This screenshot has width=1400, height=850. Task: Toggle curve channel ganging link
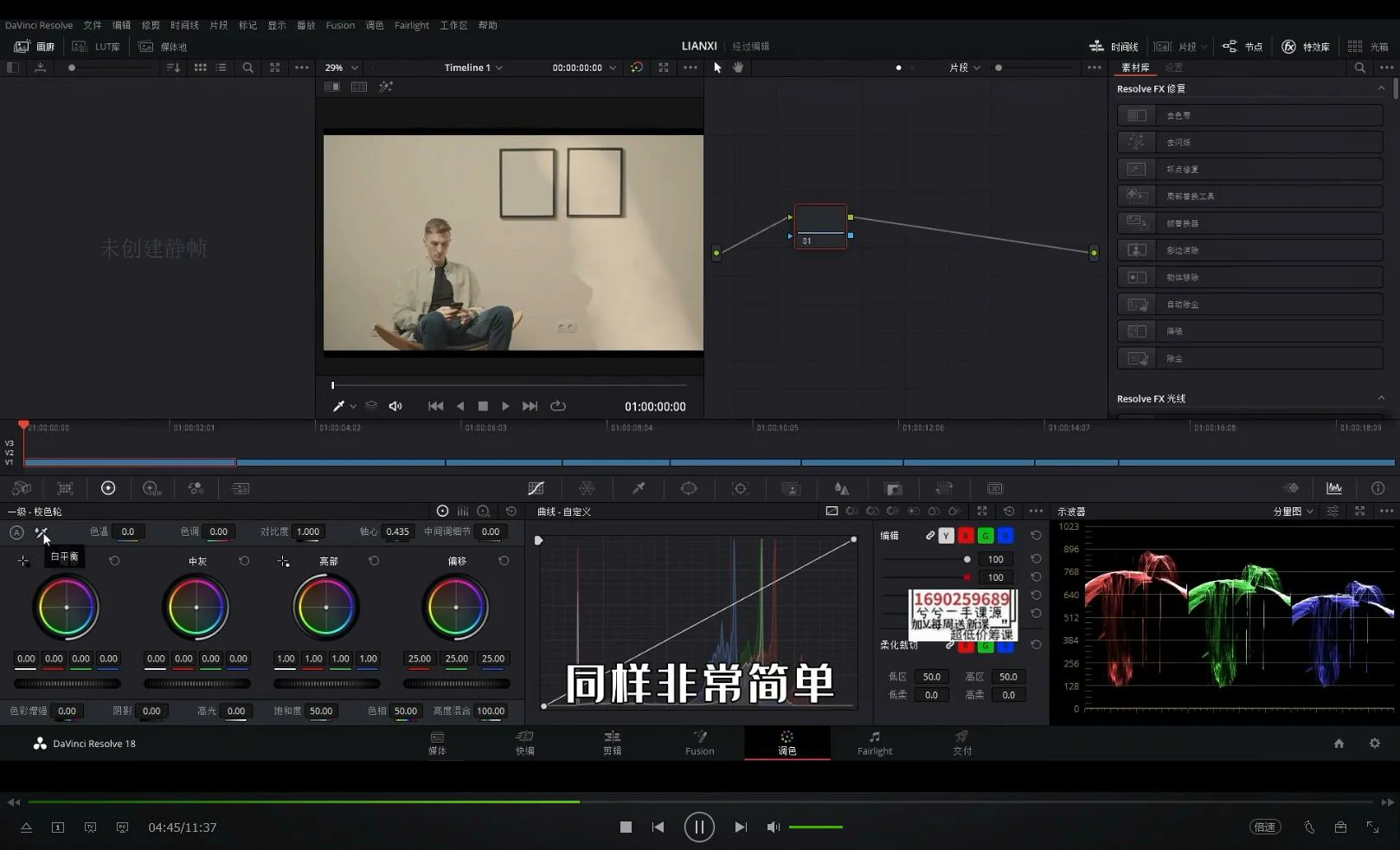click(x=930, y=536)
